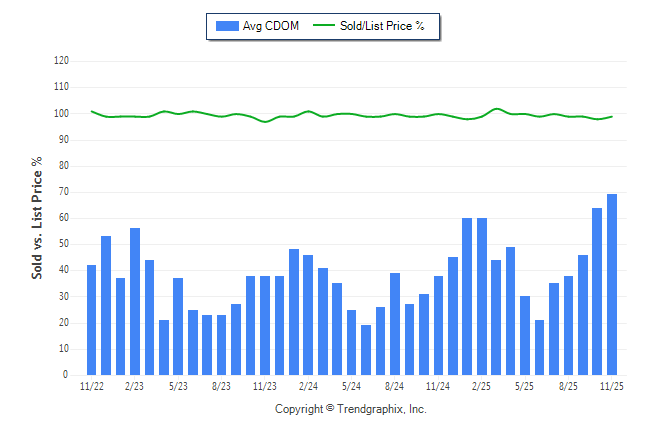Click the 5/23 bar

tap(178, 327)
